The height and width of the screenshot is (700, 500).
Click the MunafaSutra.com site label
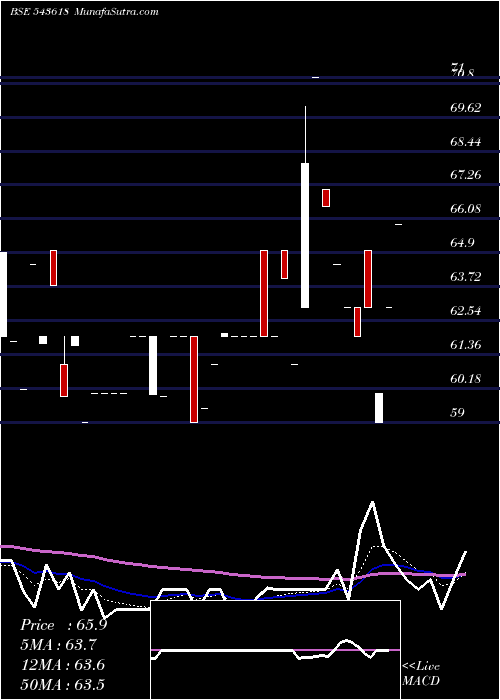coord(116,12)
